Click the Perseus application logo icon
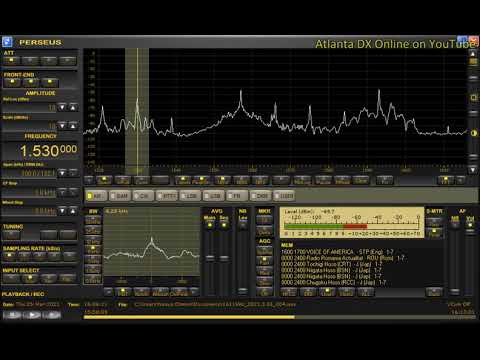 (x=7, y=42)
